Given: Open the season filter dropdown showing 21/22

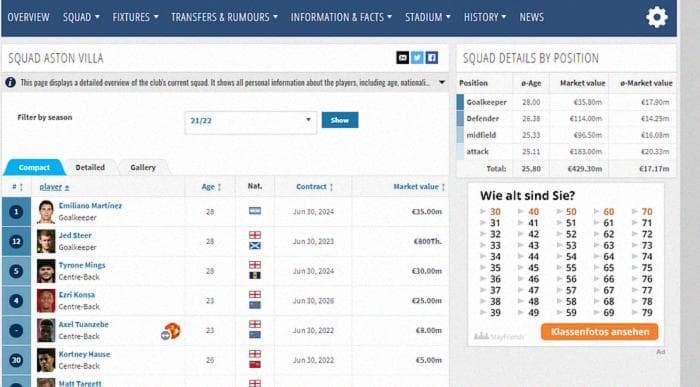Looking at the screenshot, I should click(250, 121).
